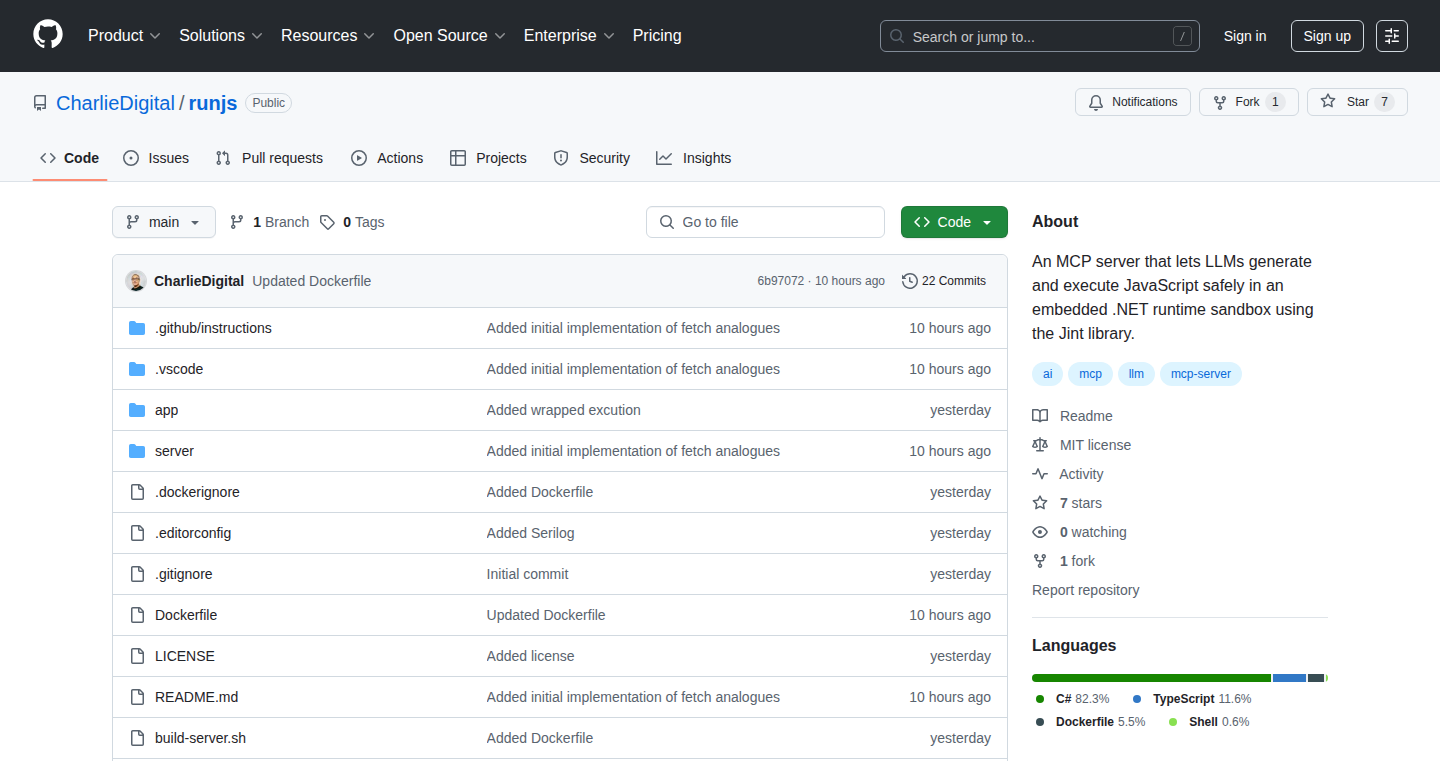The image size is (1440, 761).
Task: Click the Sign up button
Action: [x=1327, y=36]
